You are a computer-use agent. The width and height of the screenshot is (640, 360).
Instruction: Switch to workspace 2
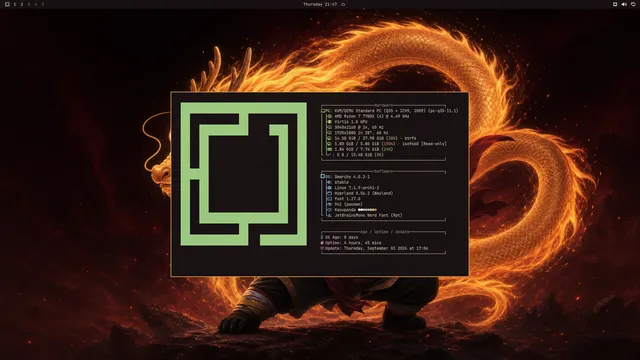22,4
